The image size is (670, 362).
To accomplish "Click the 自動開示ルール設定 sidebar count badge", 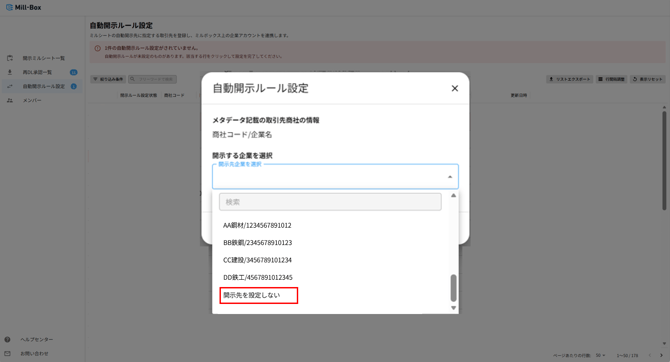I will (73, 86).
